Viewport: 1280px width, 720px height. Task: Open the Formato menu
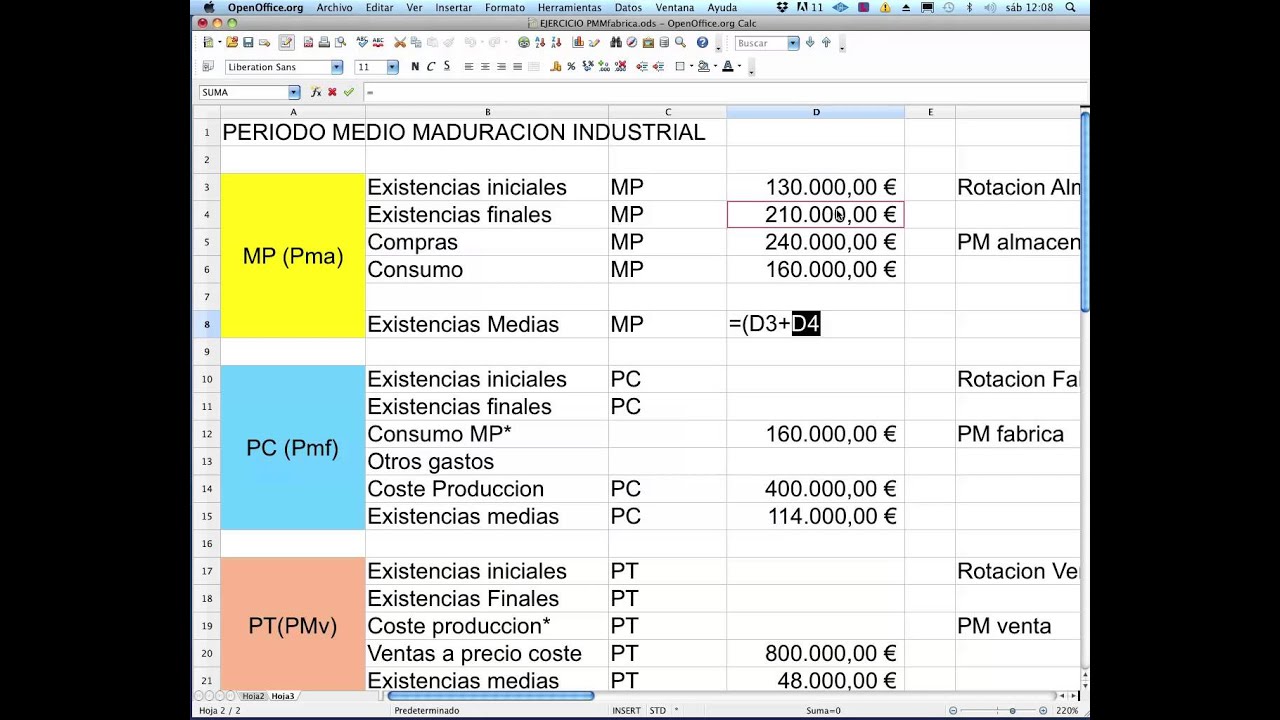tap(505, 7)
